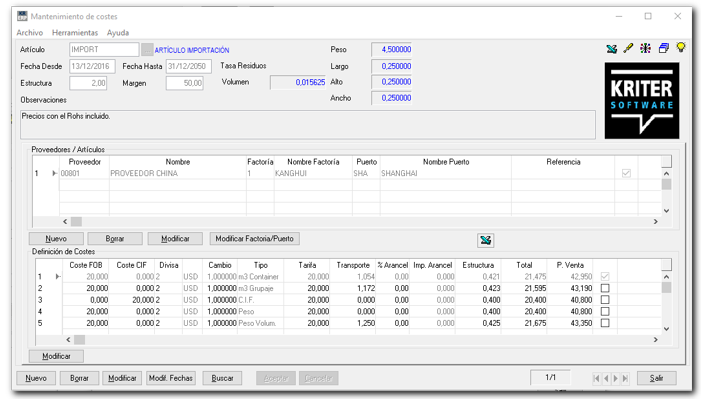Open the Archivo menu
Screen dimensions: 701x399
pyautogui.click(x=30, y=33)
